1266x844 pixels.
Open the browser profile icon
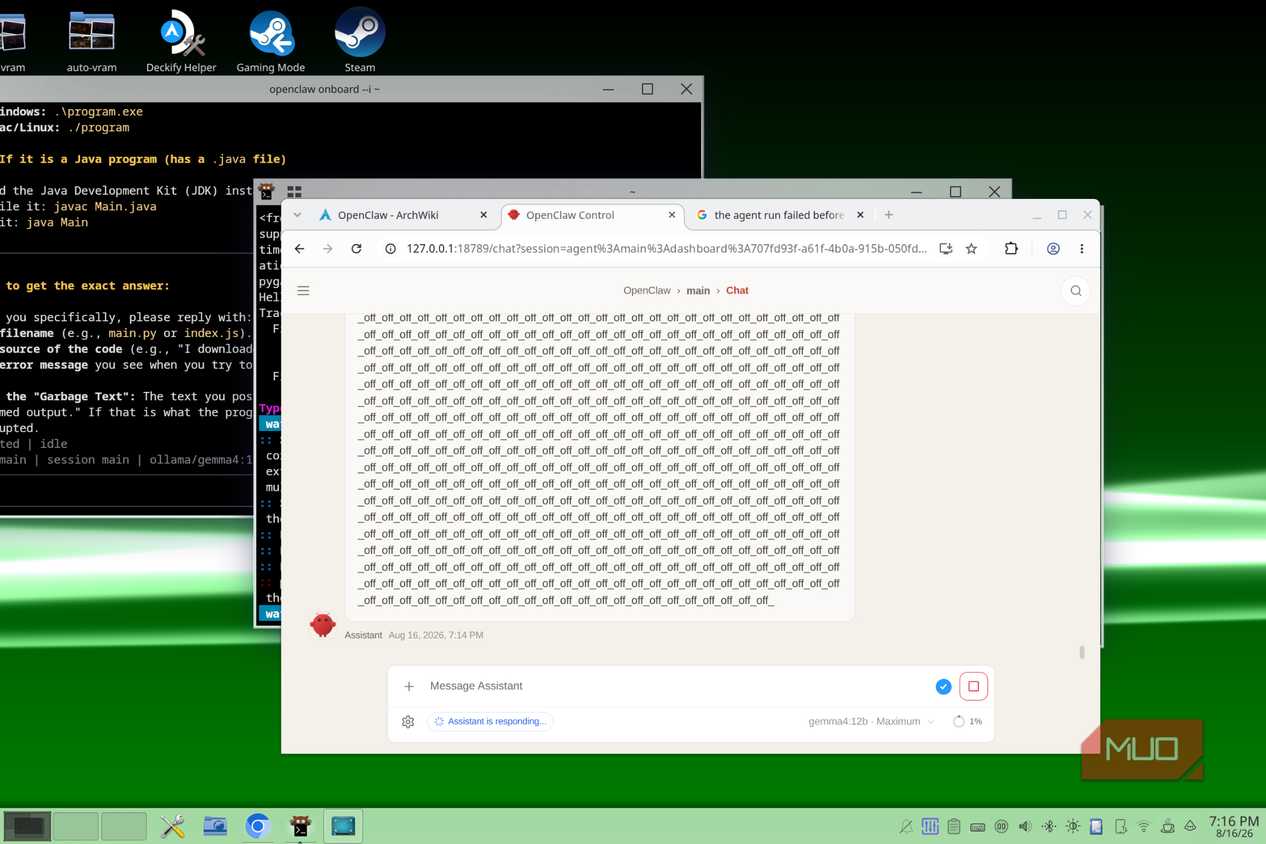(1053, 249)
